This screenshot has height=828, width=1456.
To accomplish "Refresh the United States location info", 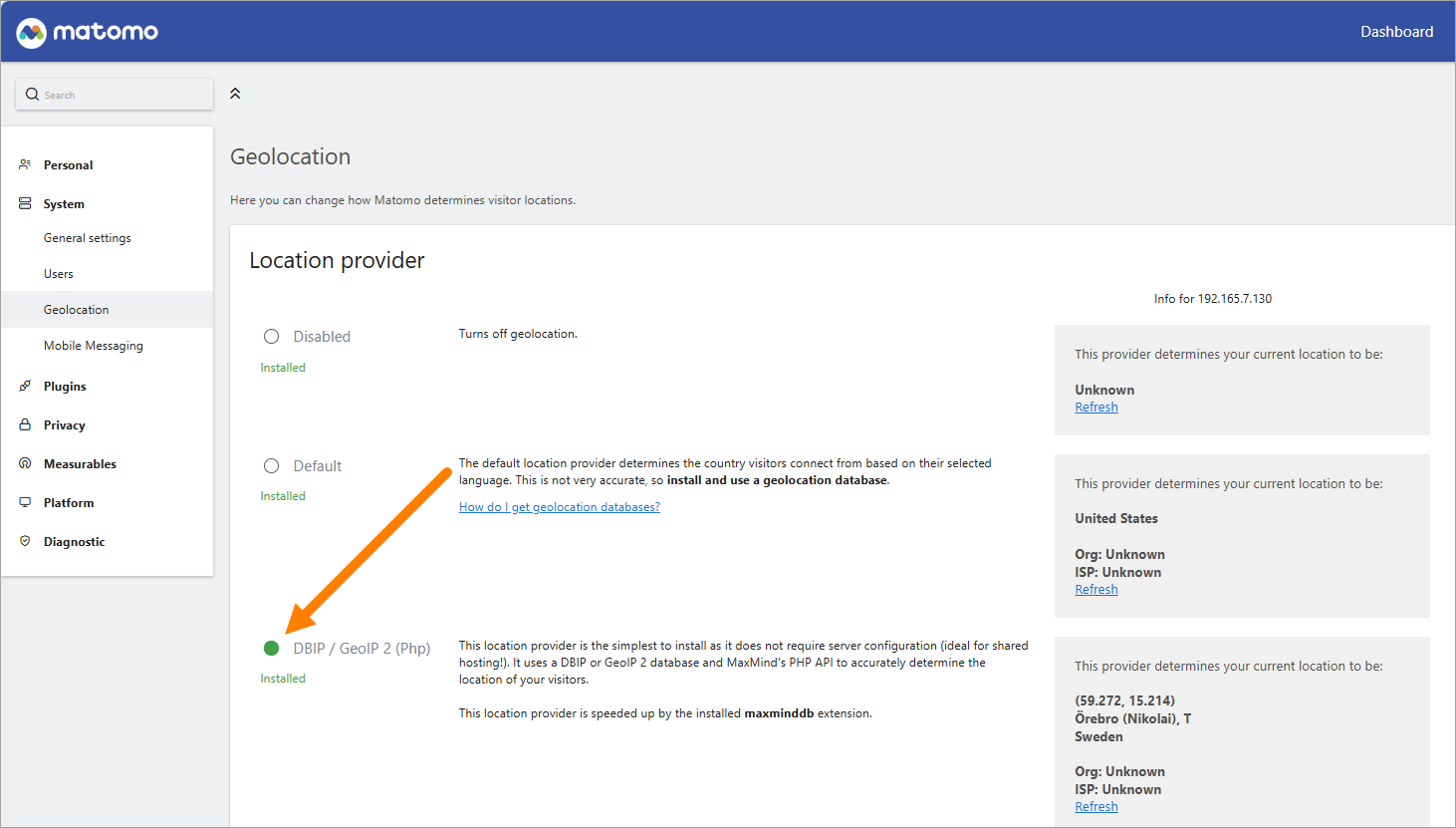I will 1096,590.
